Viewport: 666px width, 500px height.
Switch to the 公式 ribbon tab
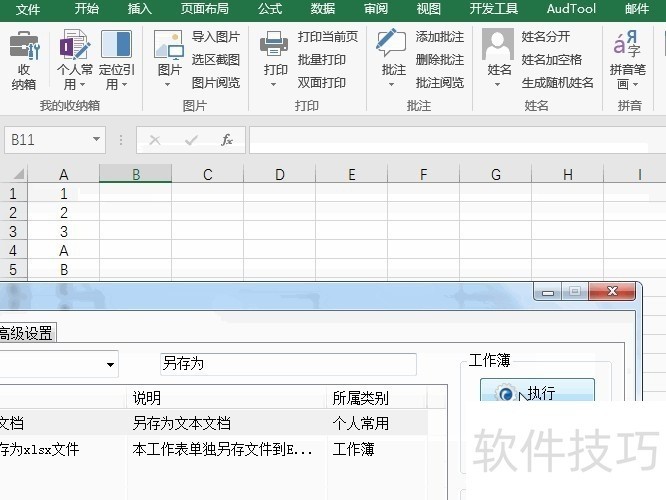tap(270, 8)
